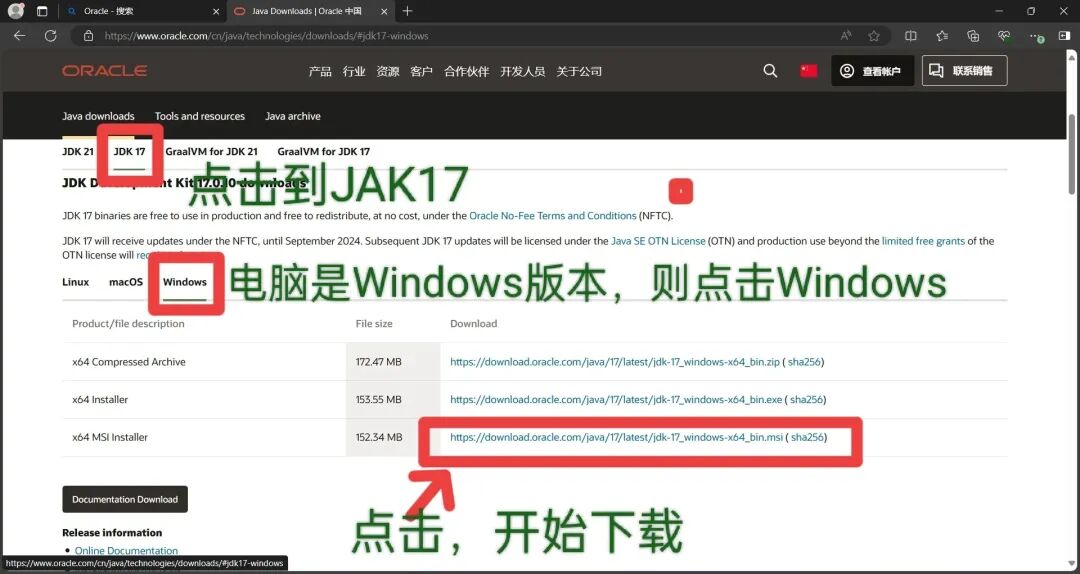1080x574 pixels.
Task: Open the Collections icon
Action: tap(973, 36)
